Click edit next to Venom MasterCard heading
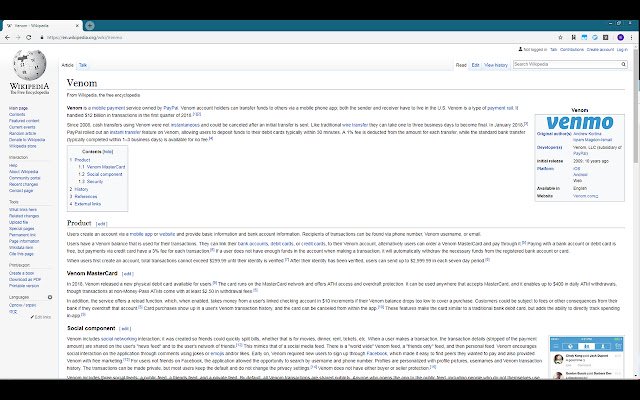 127,273
